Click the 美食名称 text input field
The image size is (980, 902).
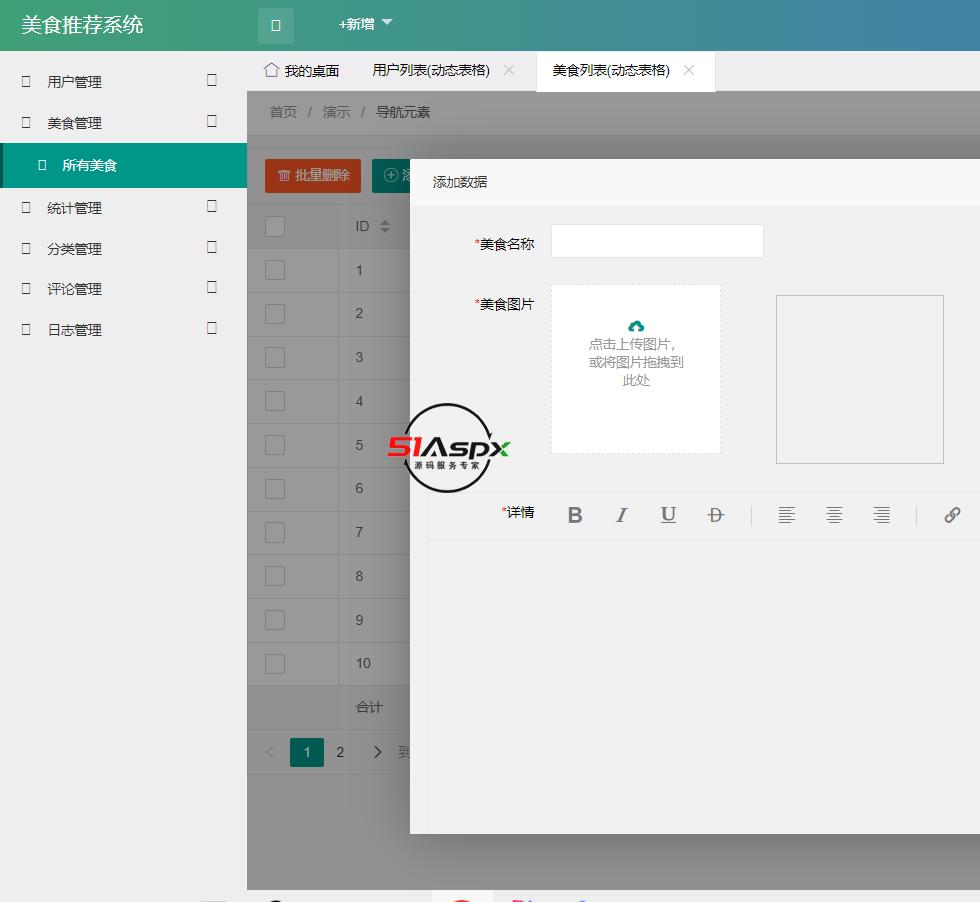tap(657, 240)
